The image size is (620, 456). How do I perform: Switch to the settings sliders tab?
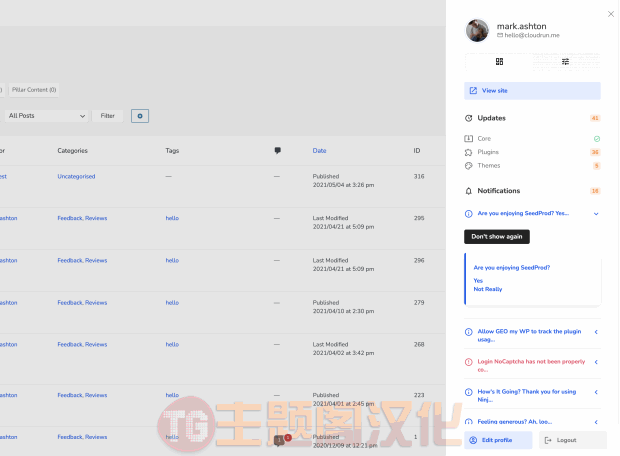[565, 62]
